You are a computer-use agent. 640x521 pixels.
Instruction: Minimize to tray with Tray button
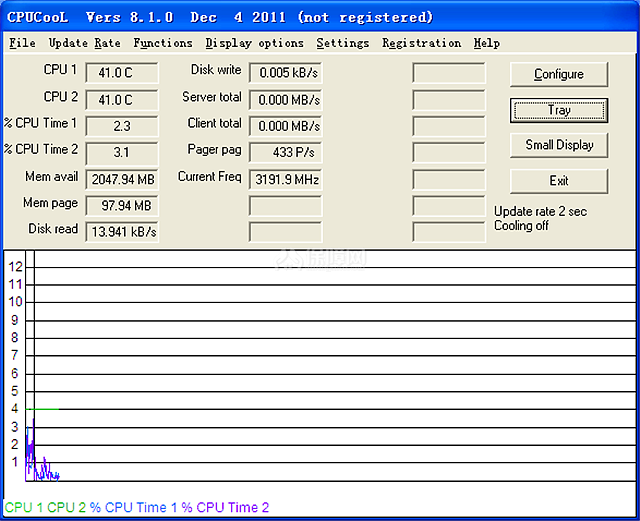558,109
